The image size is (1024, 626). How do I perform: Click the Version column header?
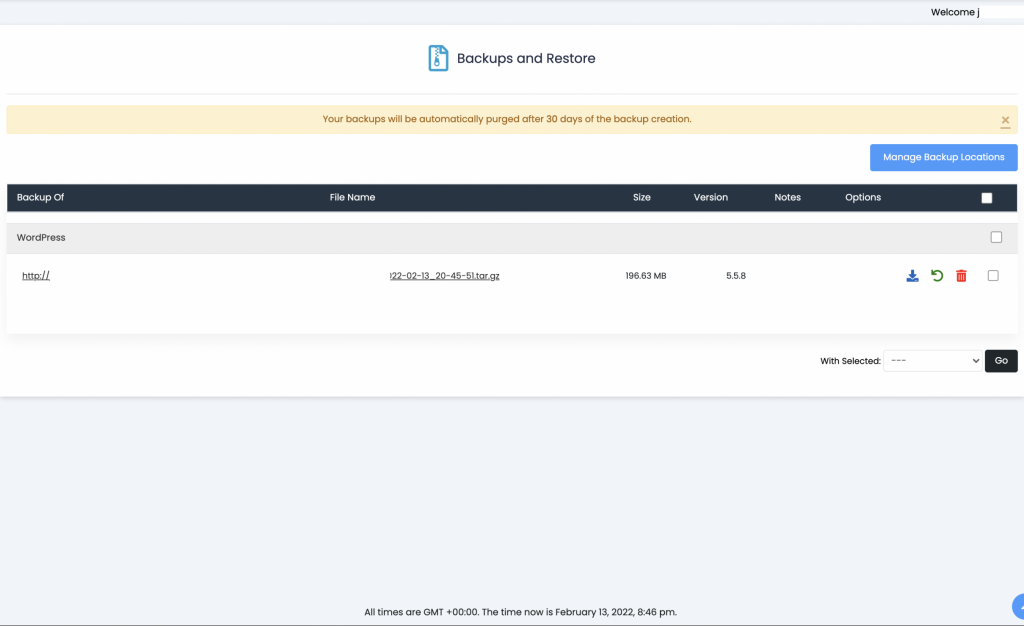pyautogui.click(x=710, y=197)
